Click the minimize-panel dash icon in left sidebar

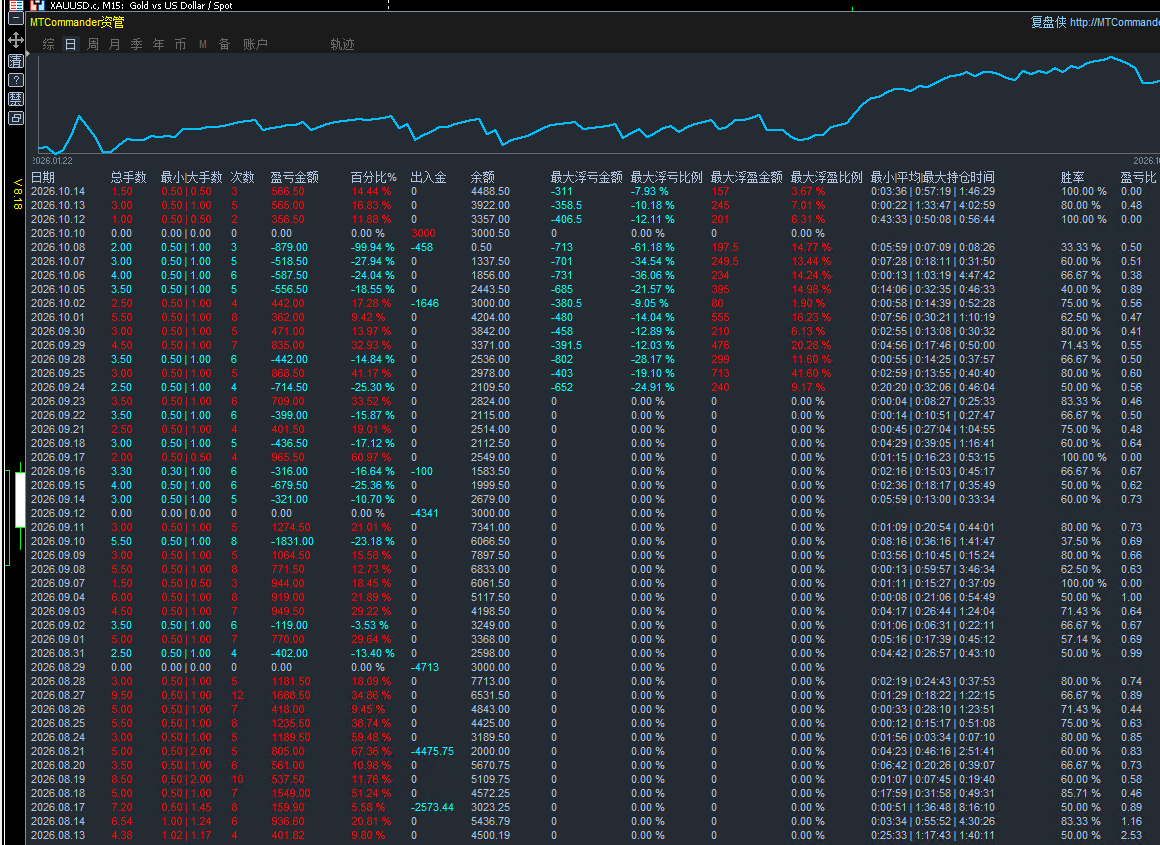tap(16, 20)
